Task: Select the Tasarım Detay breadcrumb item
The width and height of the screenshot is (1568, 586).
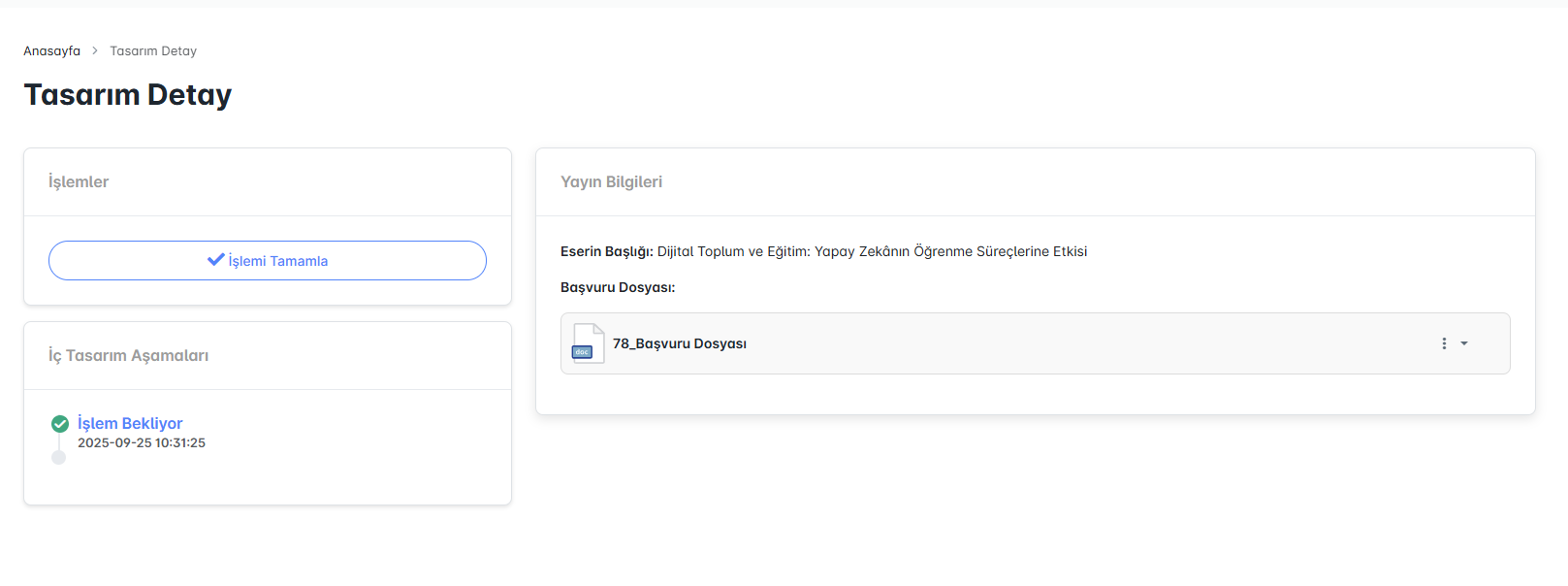Action: click(153, 50)
